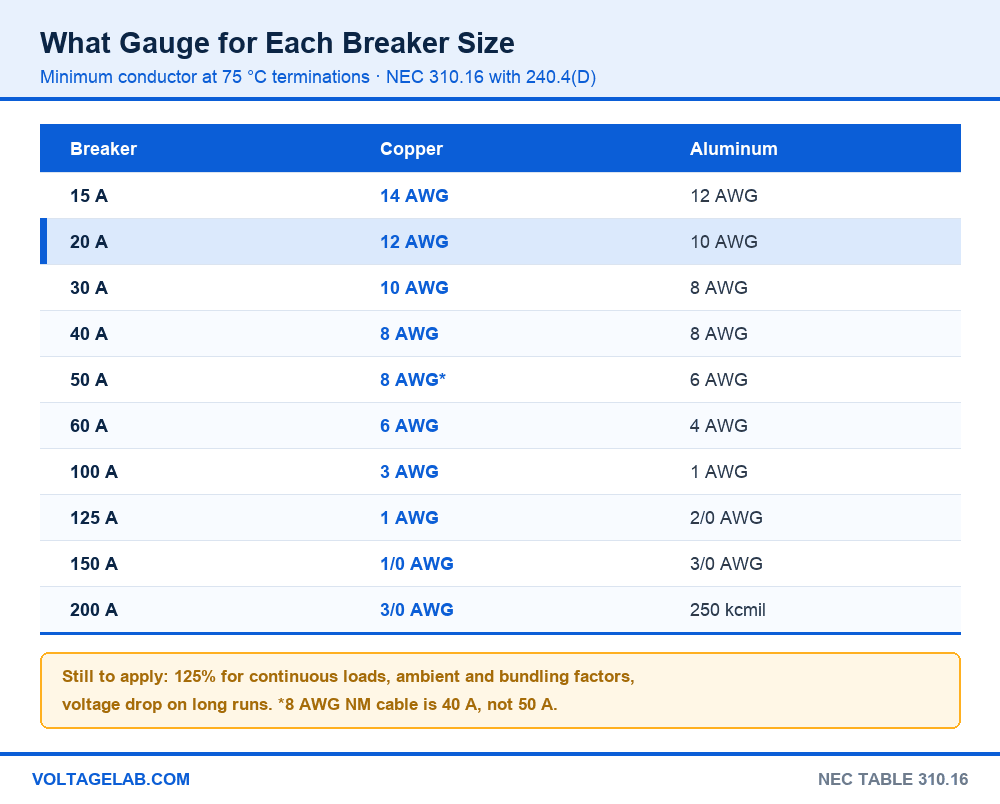Click the 10 AWG aluminum cell in 20 A row
1000x804 pixels.
pyautogui.click(x=724, y=242)
